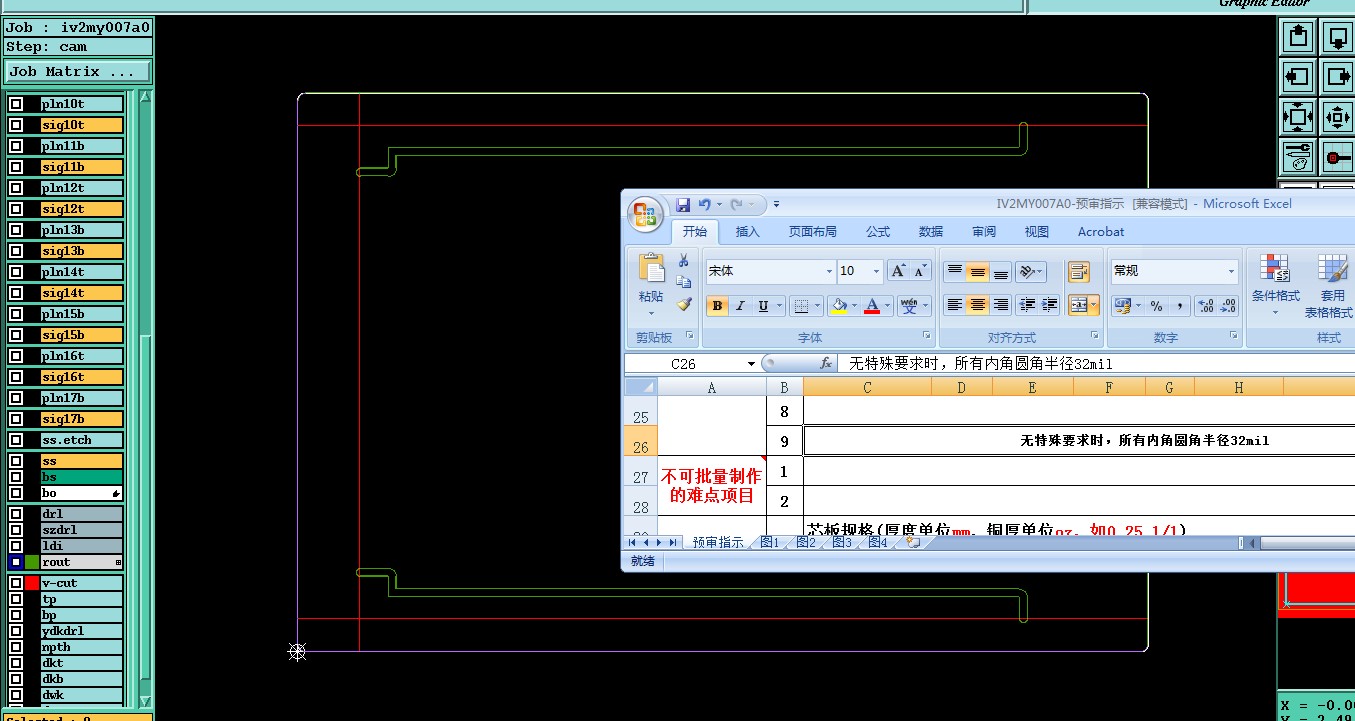Viewport: 1355px width, 721px height.
Task: Open the 页面布局 ribbon tab
Action: [812, 232]
